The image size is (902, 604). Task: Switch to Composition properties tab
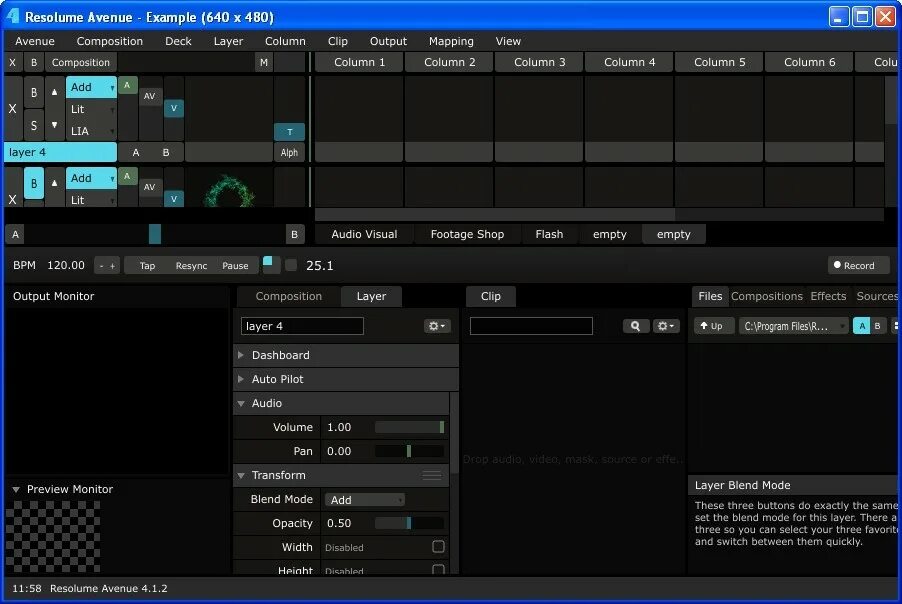pos(289,296)
